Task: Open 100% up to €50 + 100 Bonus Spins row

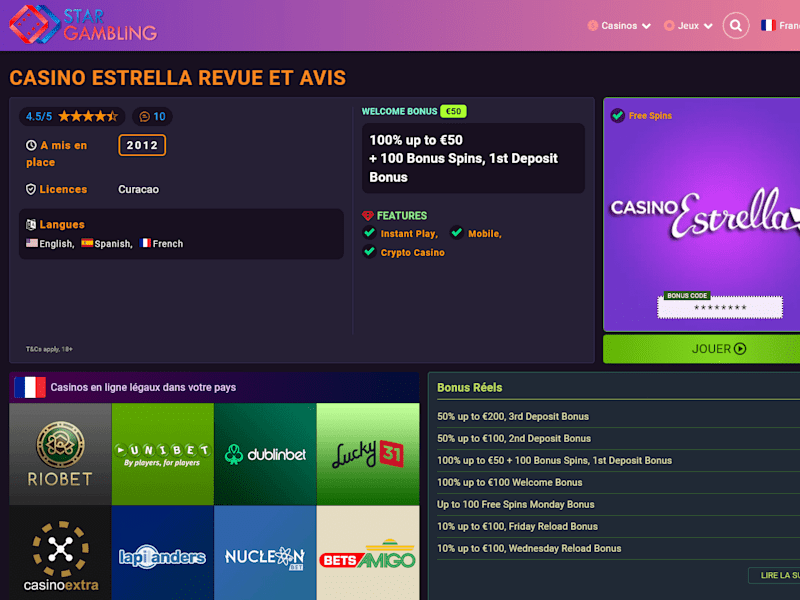Action: point(555,460)
